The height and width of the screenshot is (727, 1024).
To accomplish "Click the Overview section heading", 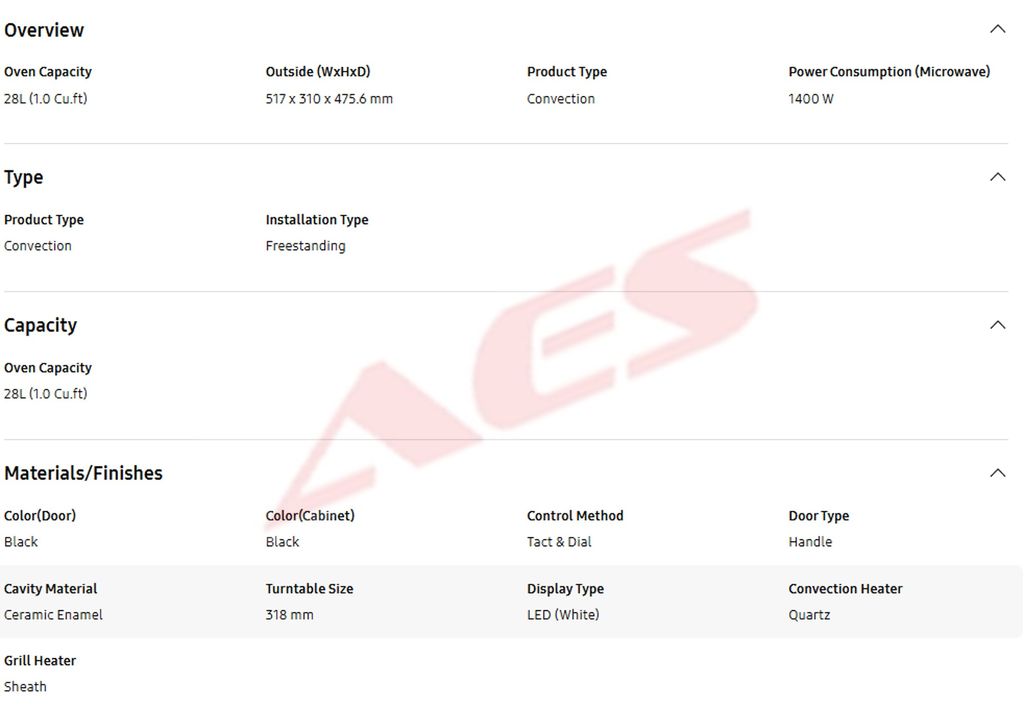I will point(44,30).
